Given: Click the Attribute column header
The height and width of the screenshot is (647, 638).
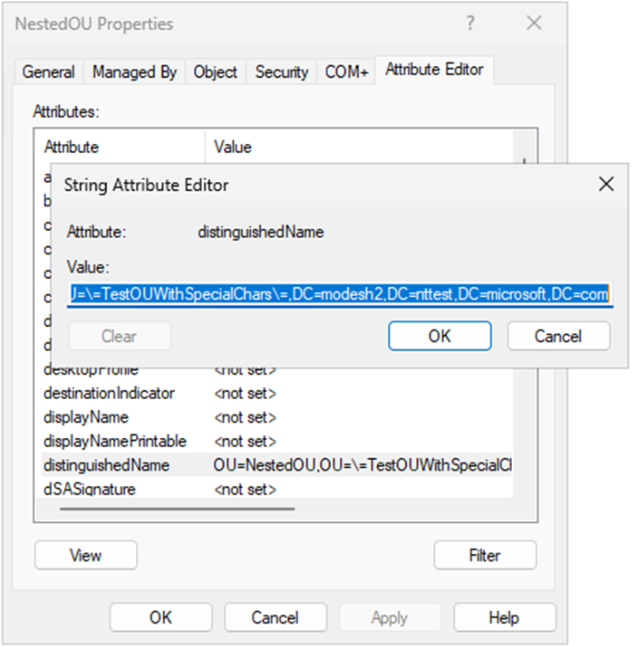Looking at the screenshot, I should (x=121, y=147).
